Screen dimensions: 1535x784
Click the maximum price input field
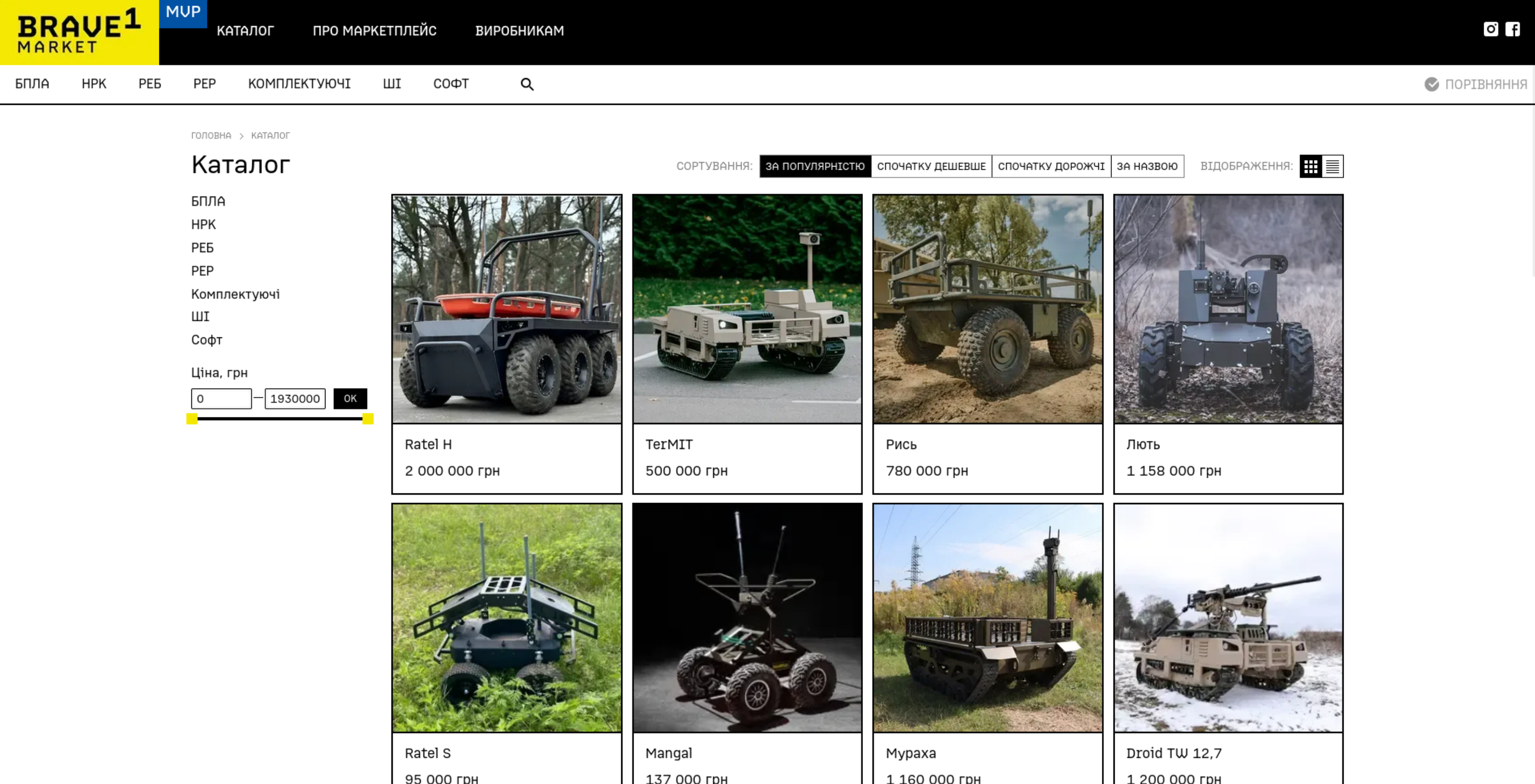295,399
